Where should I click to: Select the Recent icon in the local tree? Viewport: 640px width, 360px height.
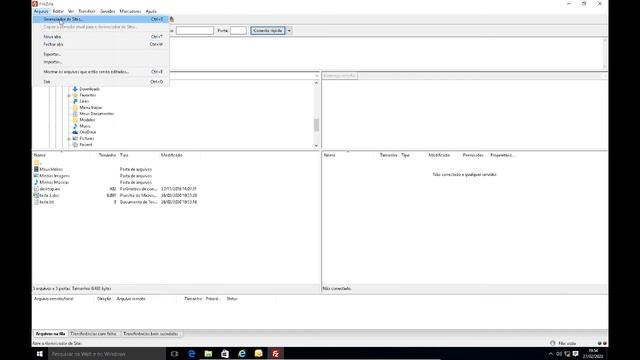pos(75,144)
